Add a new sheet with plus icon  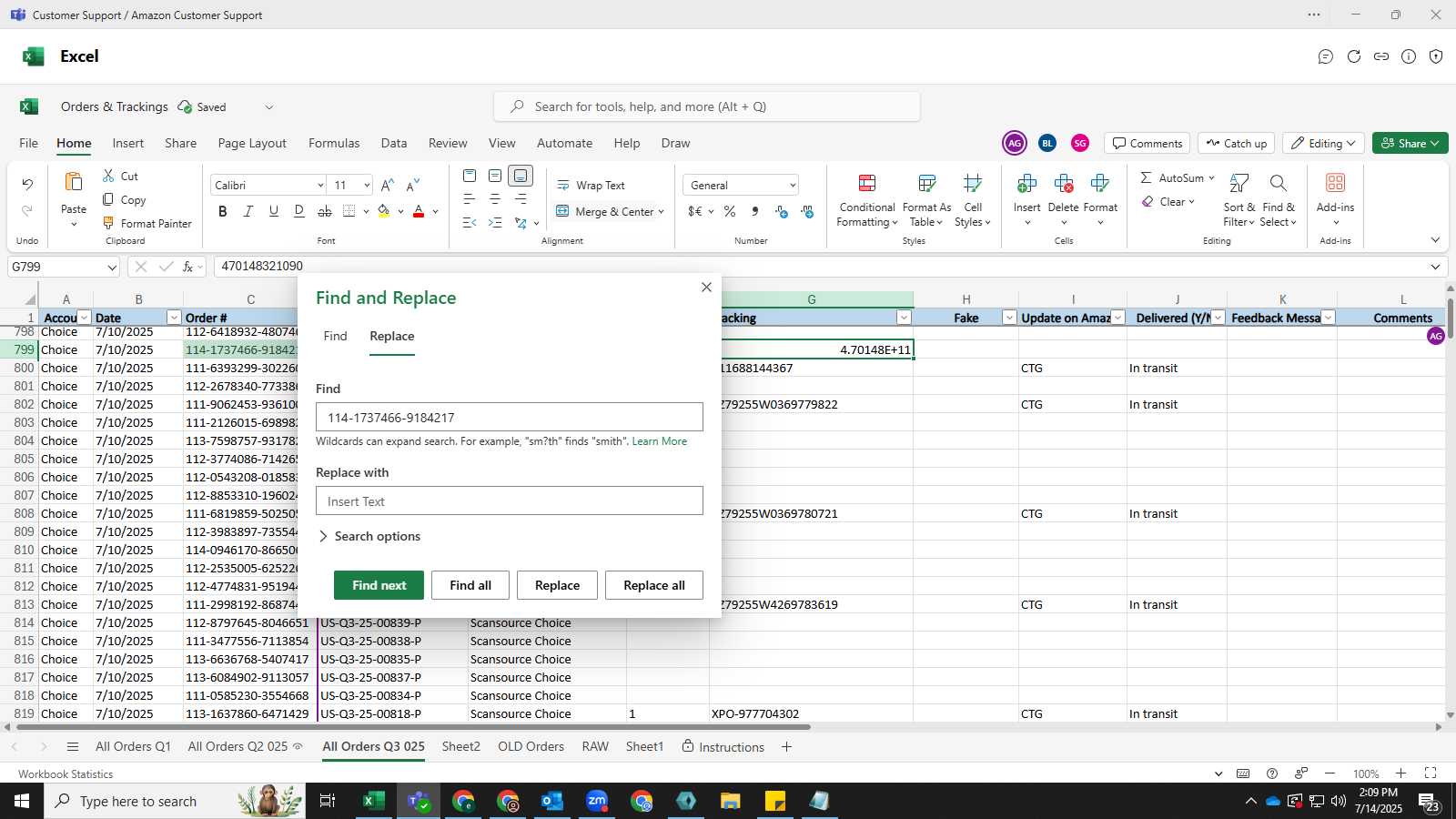pos(786,747)
